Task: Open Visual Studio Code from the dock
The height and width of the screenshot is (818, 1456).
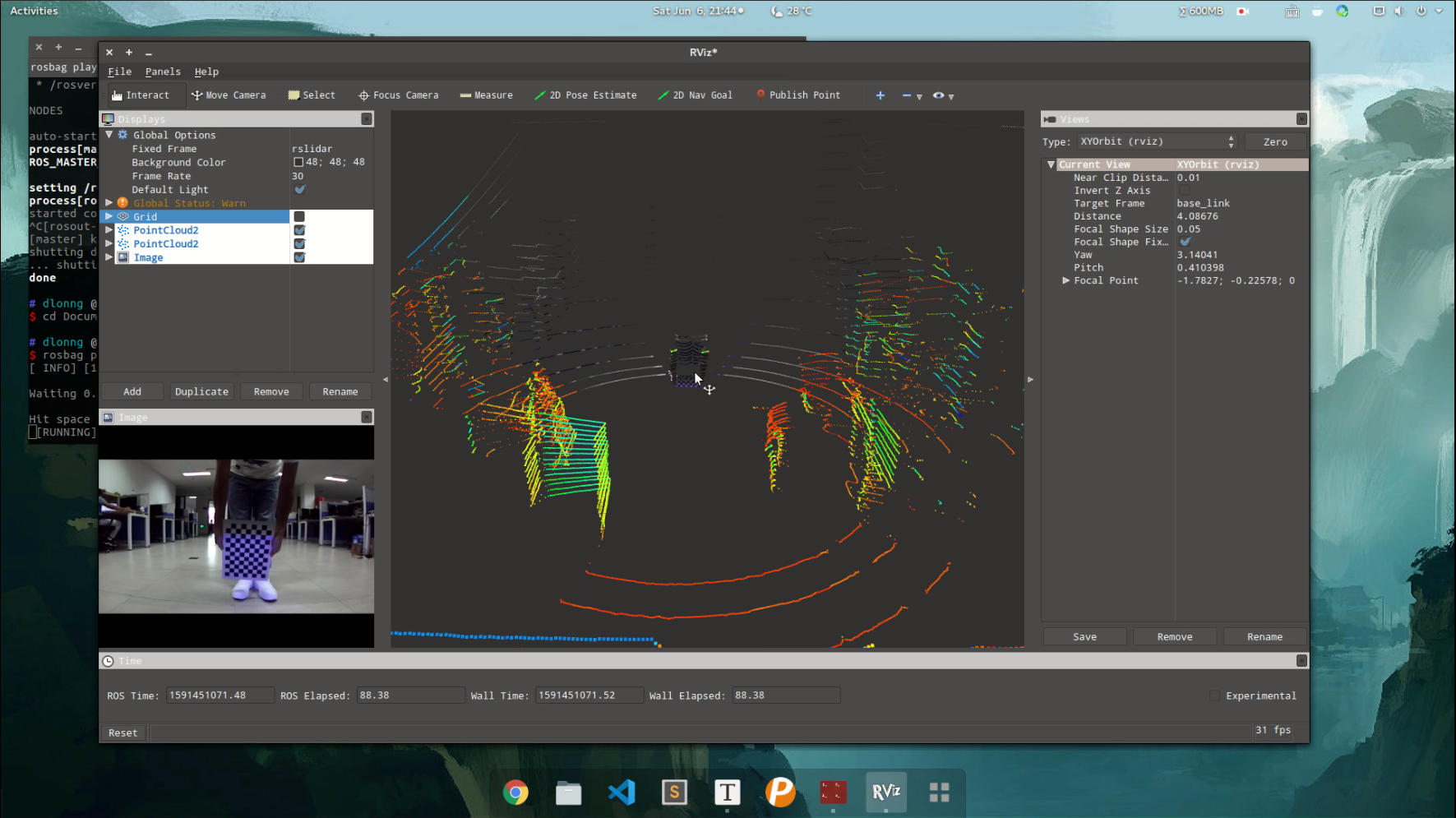Action: [622, 793]
